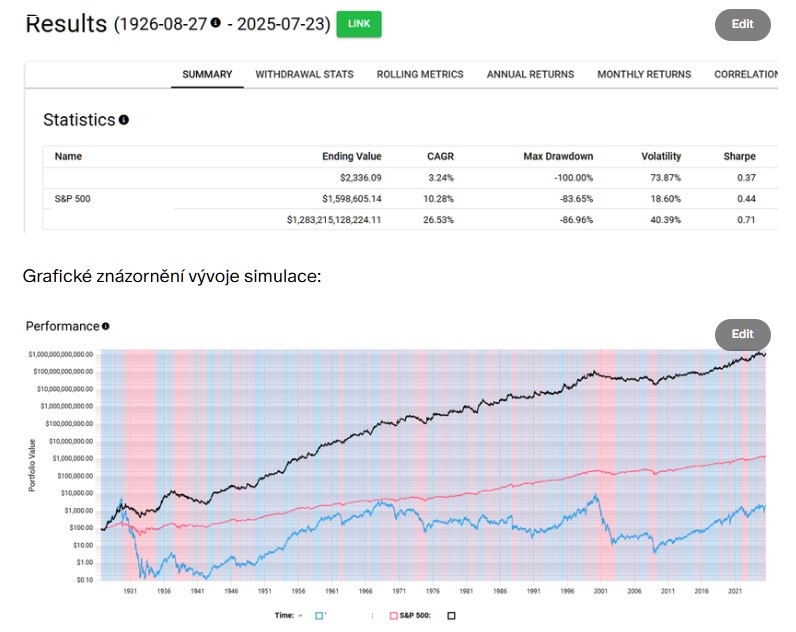Click Edit button next to Results
Screen dimensions: 796x632
742,24
